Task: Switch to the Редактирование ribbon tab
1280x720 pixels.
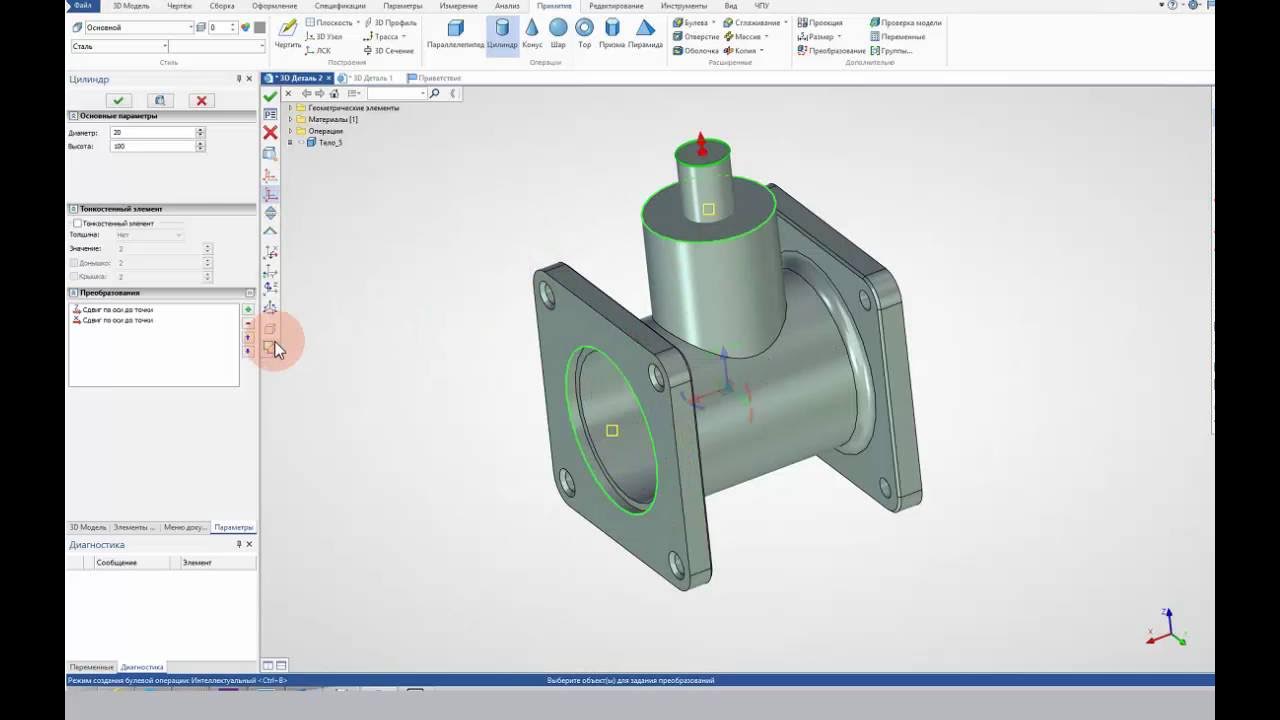Action: point(616,5)
